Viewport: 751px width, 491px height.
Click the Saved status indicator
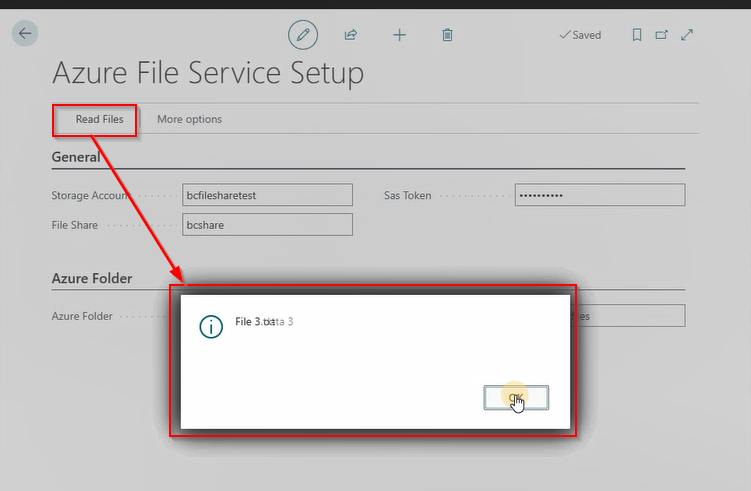coord(580,35)
